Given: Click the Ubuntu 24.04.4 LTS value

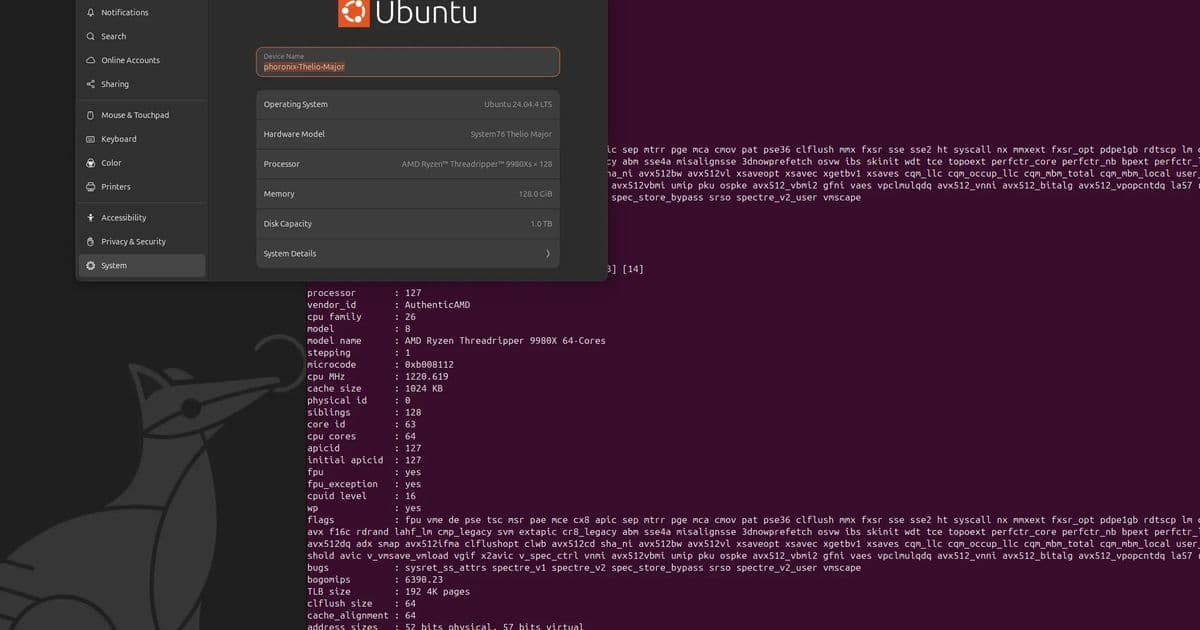Looking at the screenshot, I should [x=518, y=104].
